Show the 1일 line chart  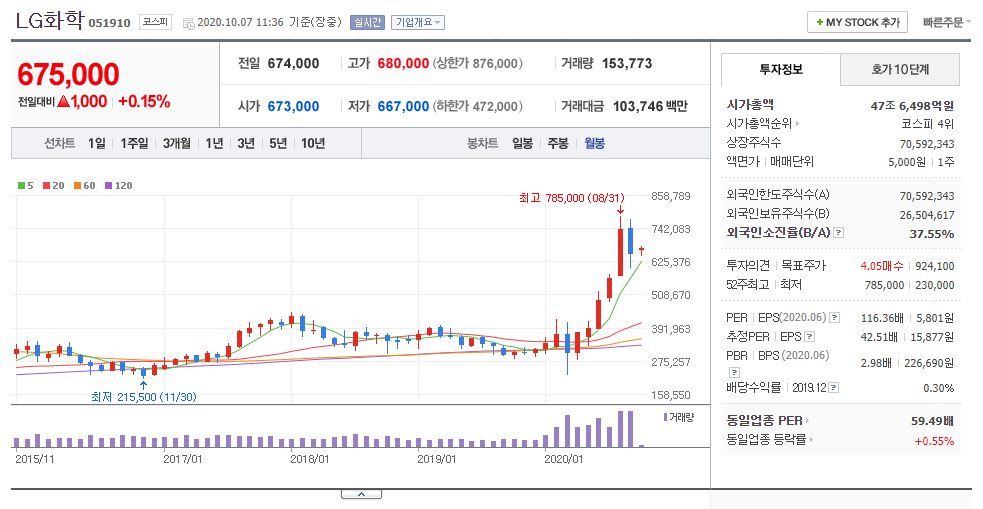coord(97,144)
